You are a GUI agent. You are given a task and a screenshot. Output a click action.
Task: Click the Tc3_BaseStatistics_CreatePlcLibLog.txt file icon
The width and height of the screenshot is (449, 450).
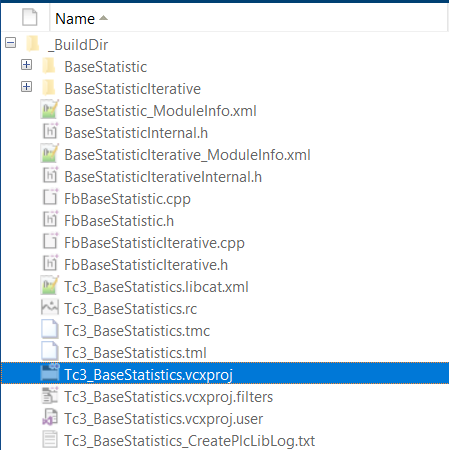50,439
